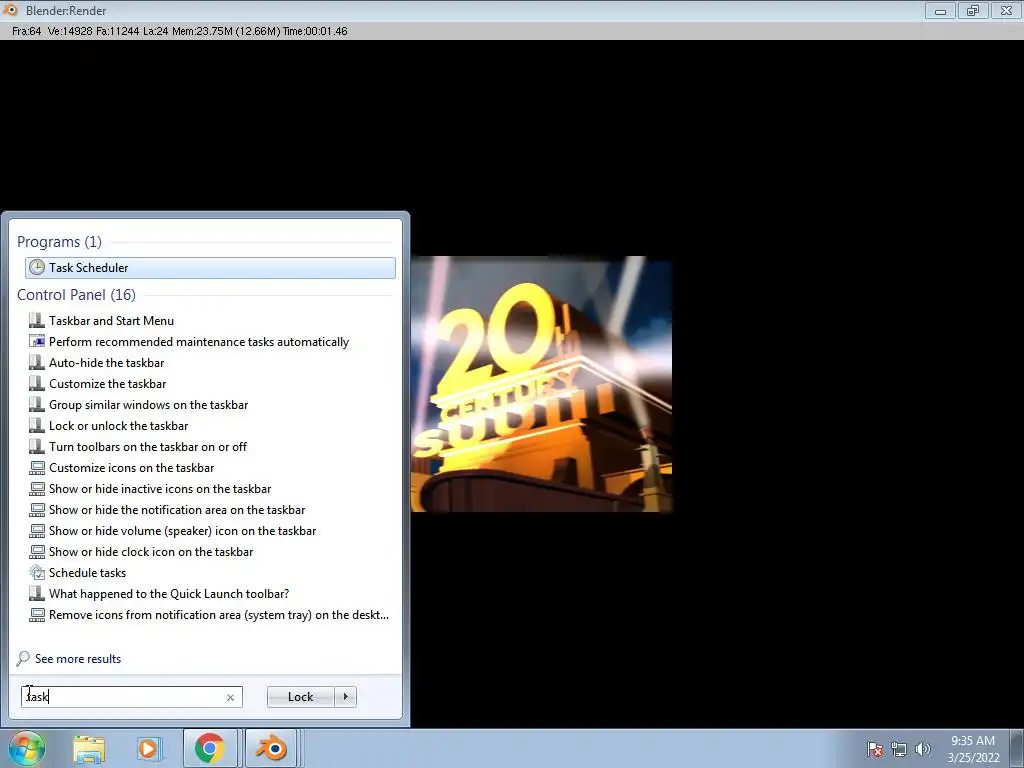Click the icon beside Show or hide inactive icons
The height and width of the screenshot is (768, 1024).
(x=37, y=488)
